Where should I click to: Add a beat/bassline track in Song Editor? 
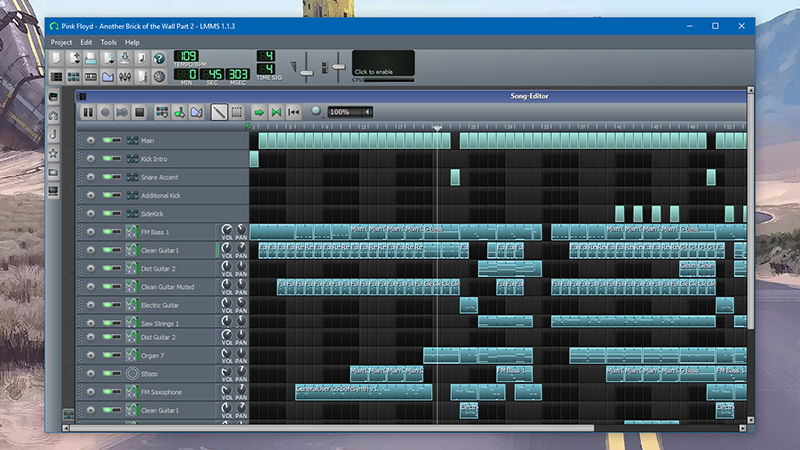[162, 112]
